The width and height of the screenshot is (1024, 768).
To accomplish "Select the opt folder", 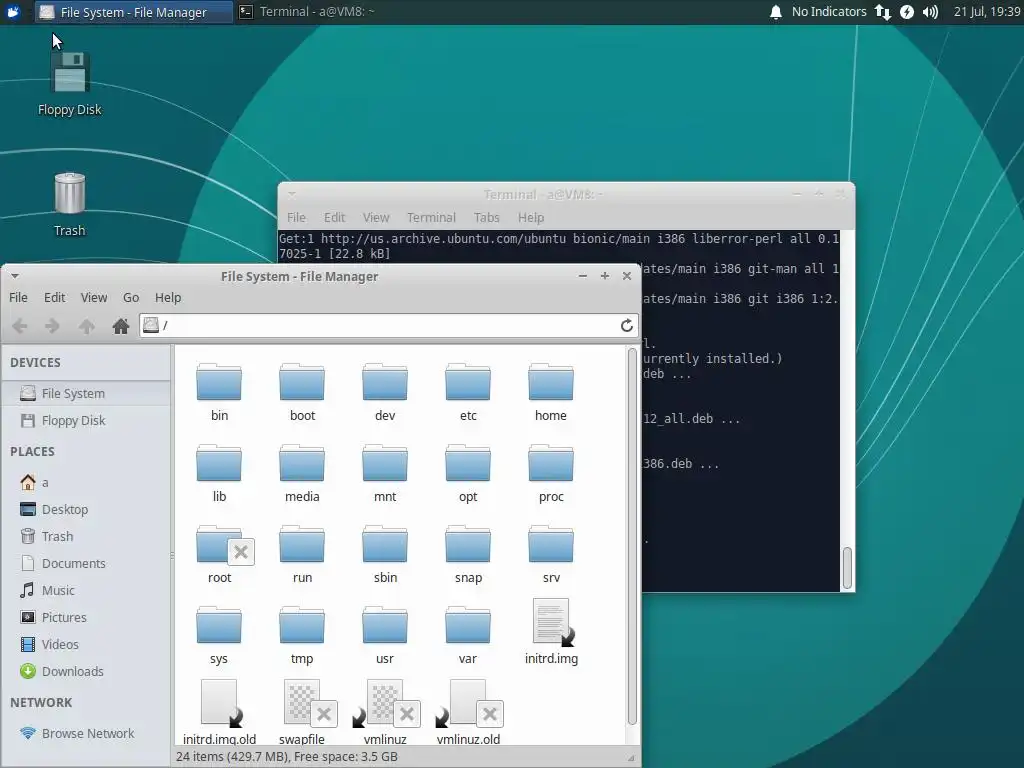I will click(468, 473).
